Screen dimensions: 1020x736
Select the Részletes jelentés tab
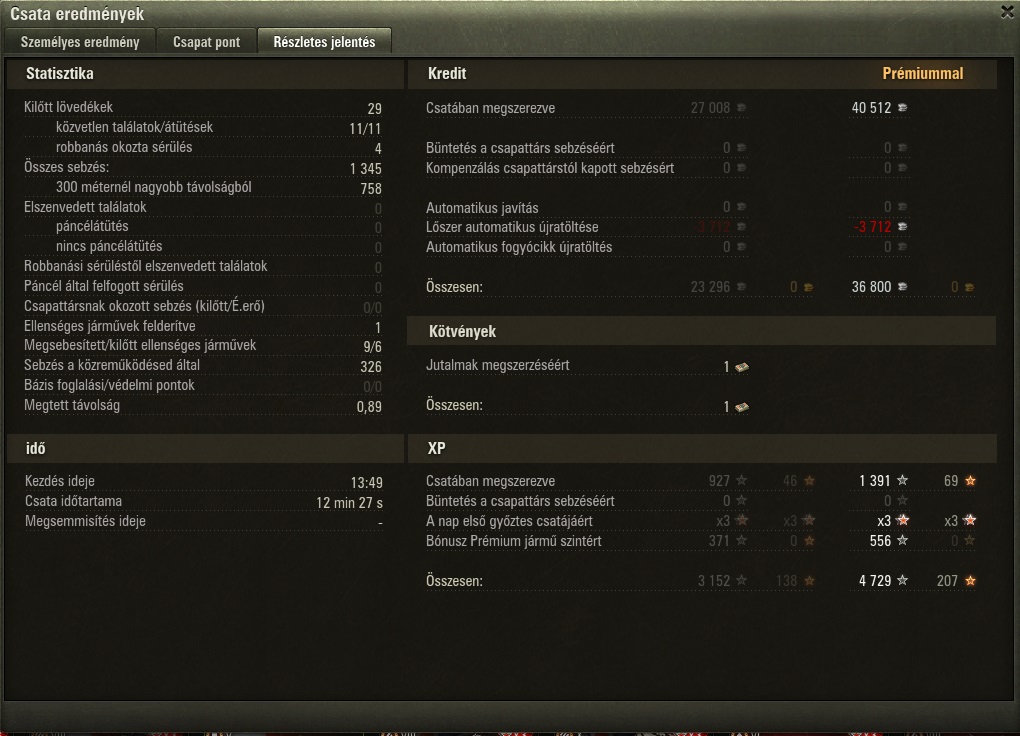coord(324,42)
